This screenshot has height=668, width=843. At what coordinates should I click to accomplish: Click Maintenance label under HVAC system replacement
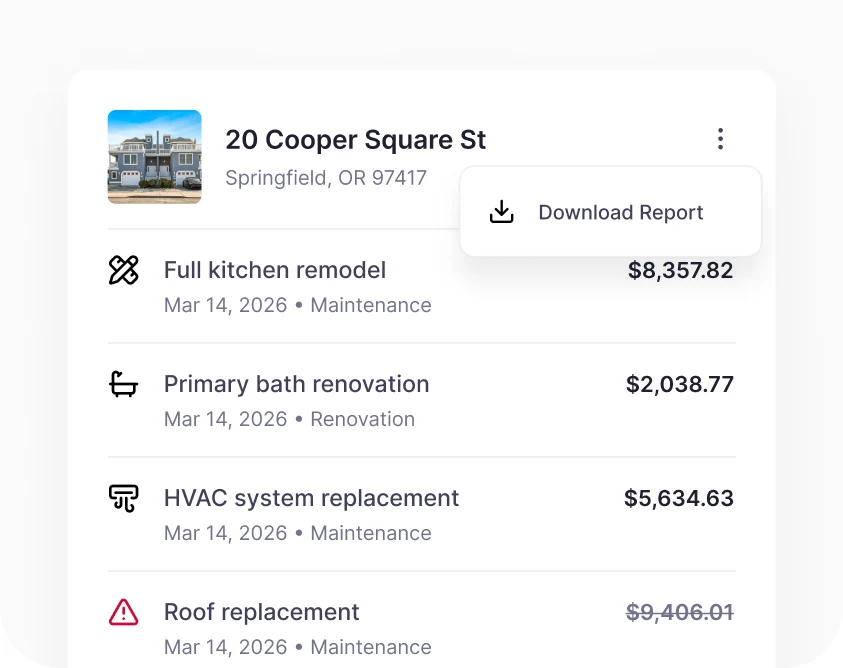point(371,533)
